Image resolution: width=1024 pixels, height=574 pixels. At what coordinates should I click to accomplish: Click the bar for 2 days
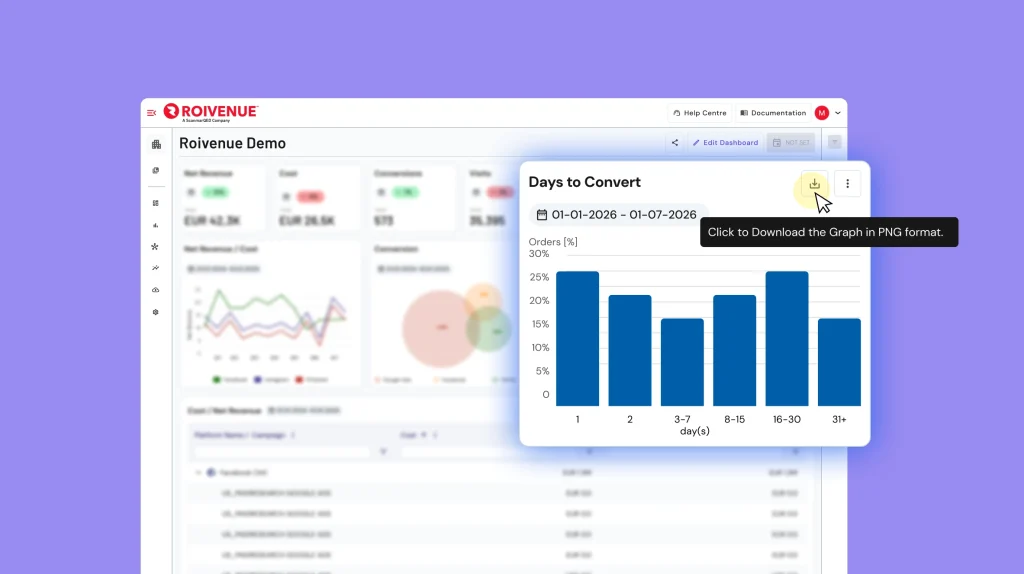[630, 351]
